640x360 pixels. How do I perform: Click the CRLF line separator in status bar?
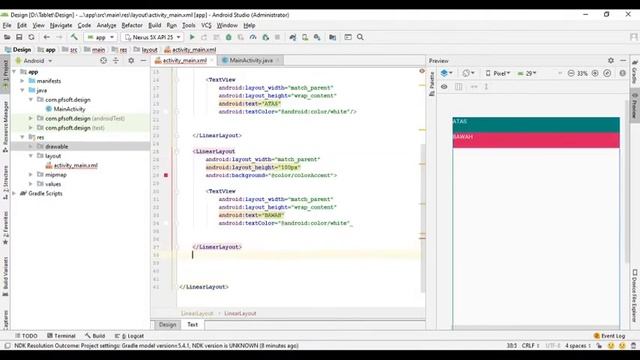click(530, 346)
